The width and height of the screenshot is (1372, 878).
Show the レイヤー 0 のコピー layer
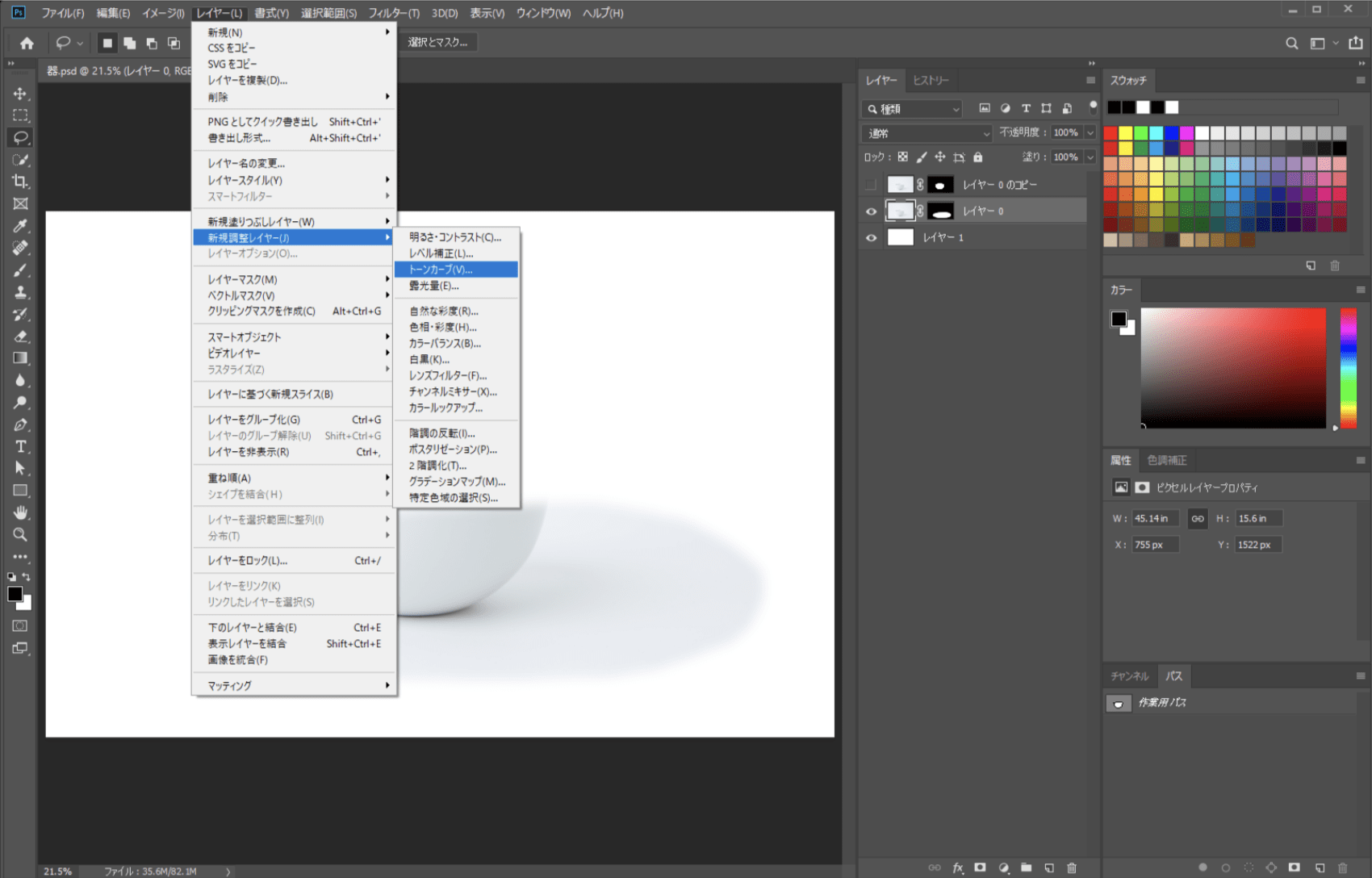point(871,185)
